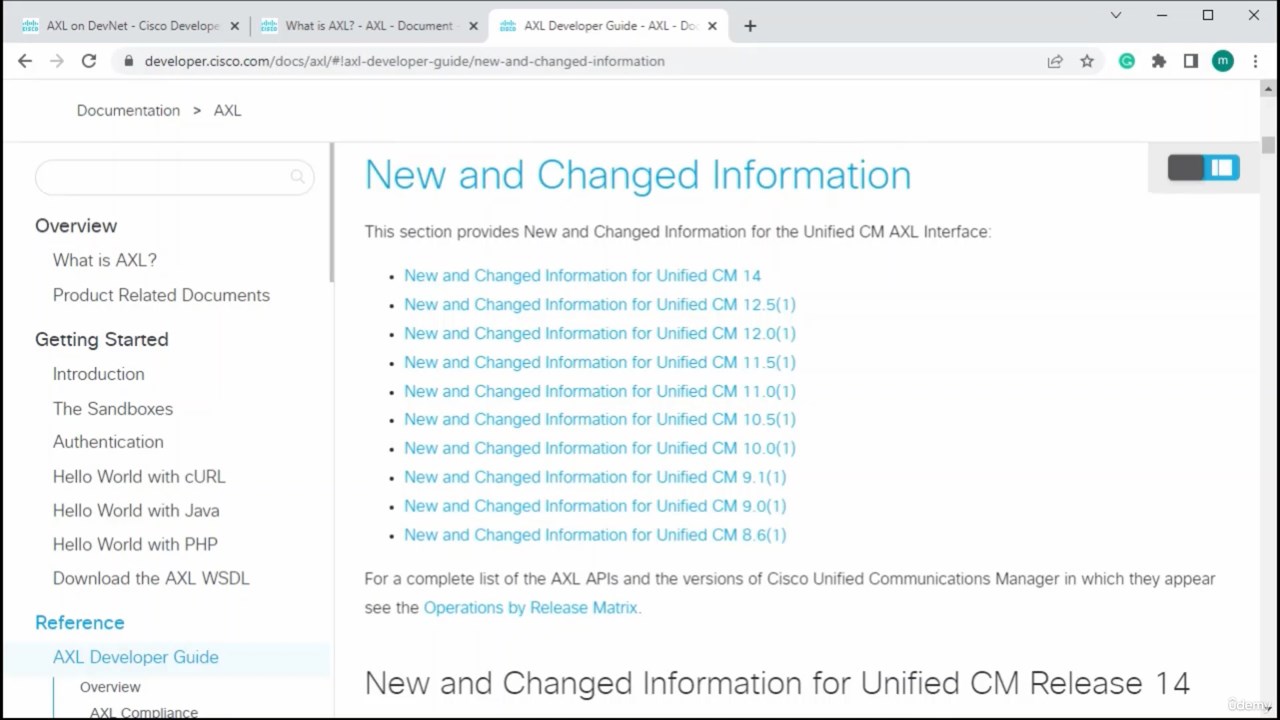Open a new tab with the plus button
The width and height of the screenshot is (1280, 720).
pos(750,26)
